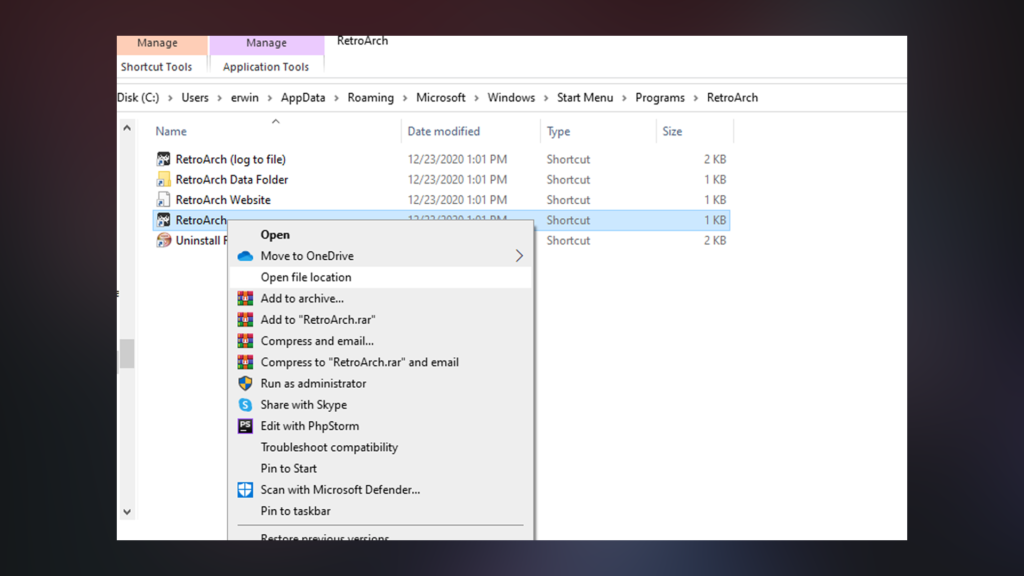Click the OneDrive cloud icon in context menu
This screenshot has width=1024, height=576.
point(245,256)
